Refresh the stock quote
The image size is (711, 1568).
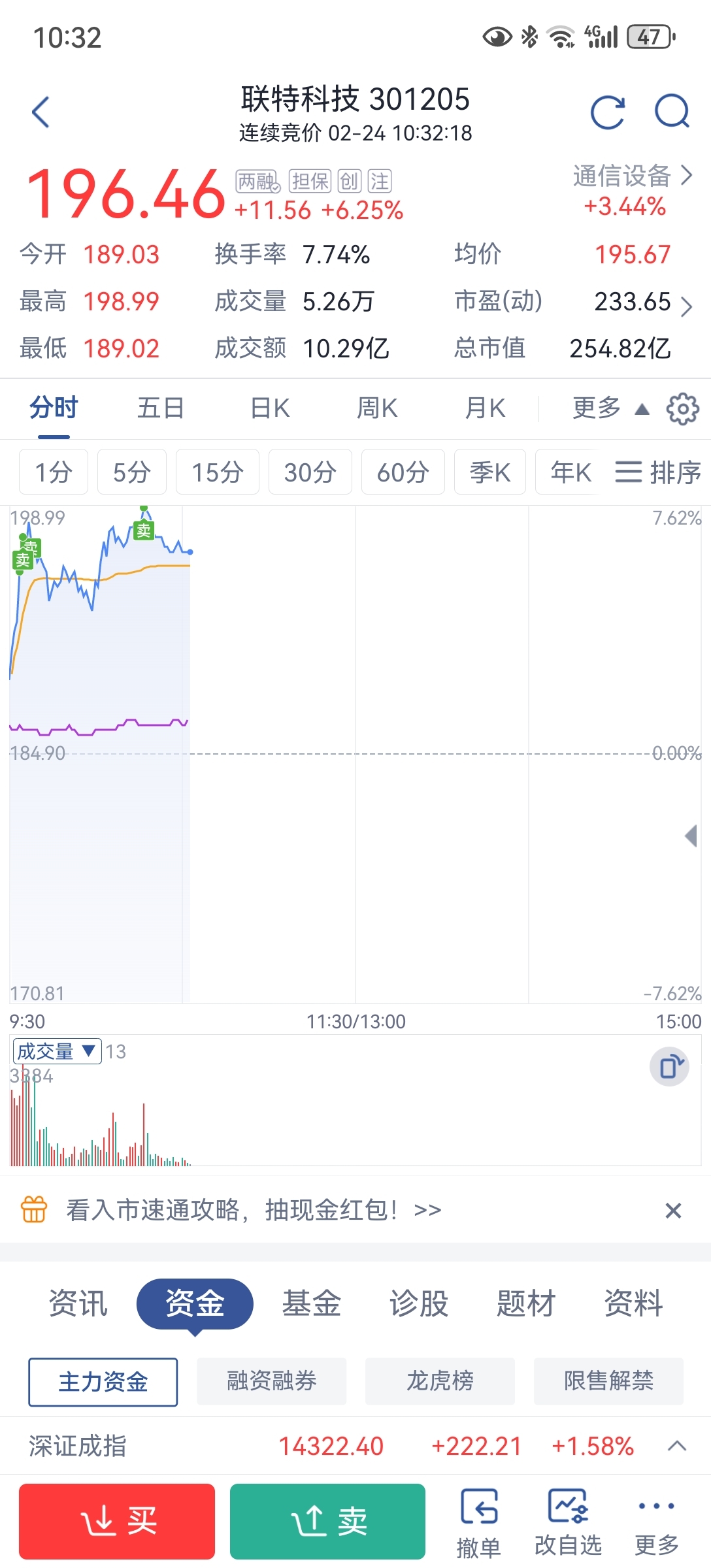pyautogui.click(x=607, y=112)
